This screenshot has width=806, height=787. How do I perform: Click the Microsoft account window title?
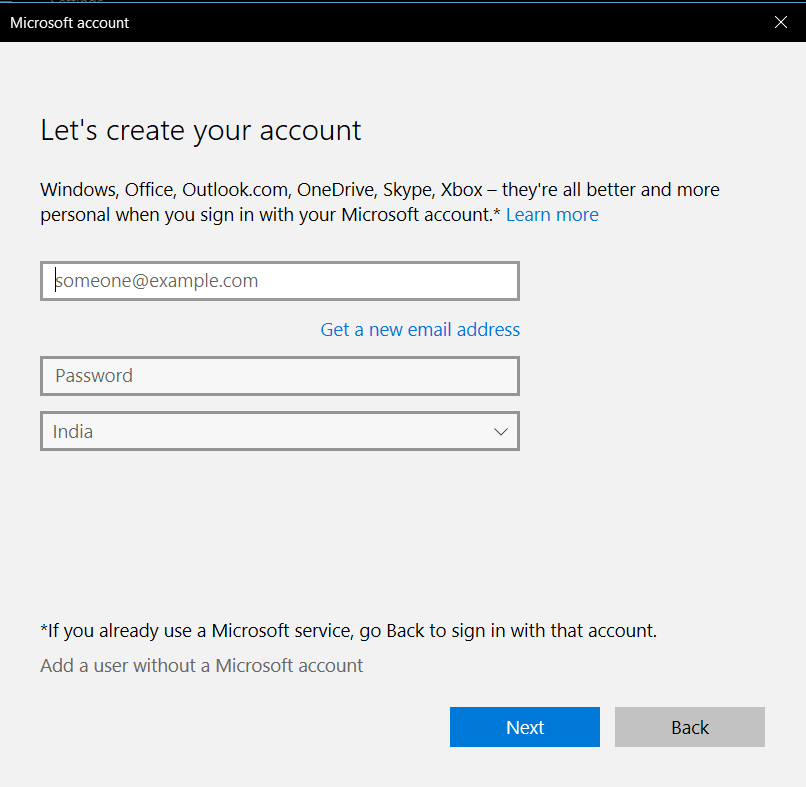[69, 23]
